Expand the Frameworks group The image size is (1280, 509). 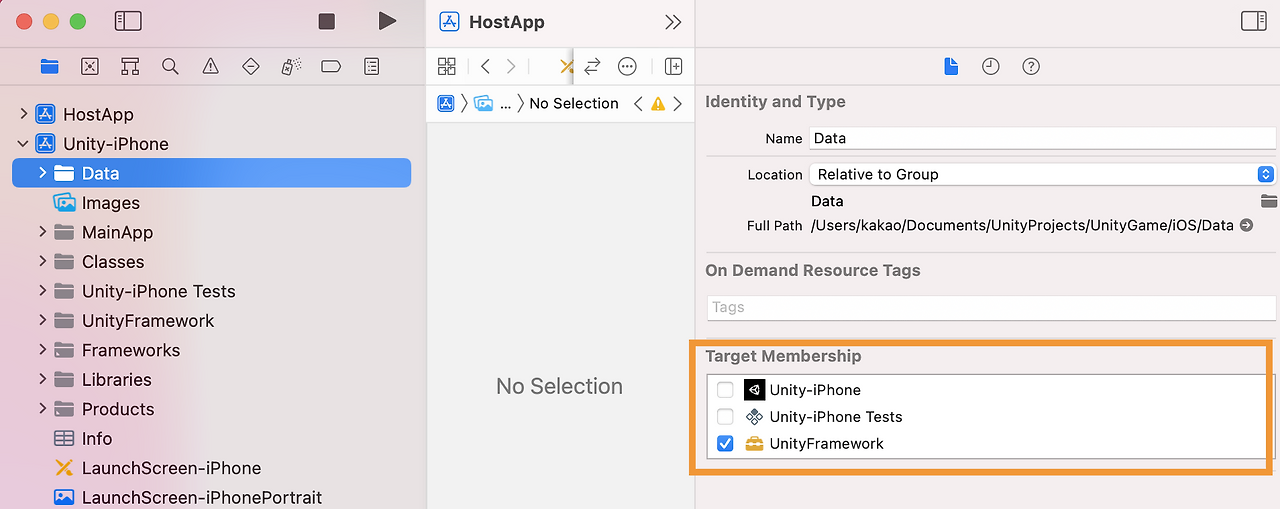(42, 350)
